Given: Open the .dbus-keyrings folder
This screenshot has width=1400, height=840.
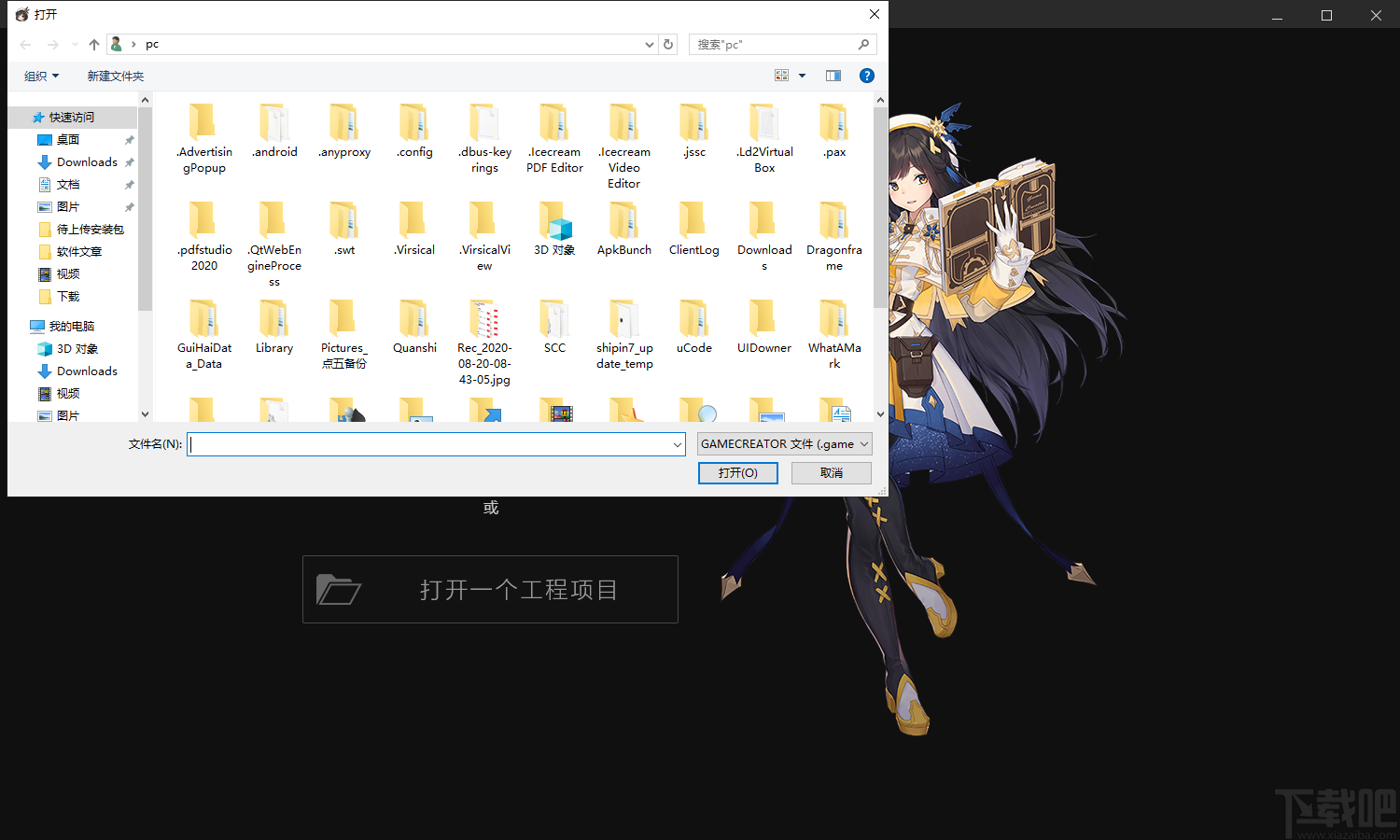Looking at the screenshot, I should point(484,138).
